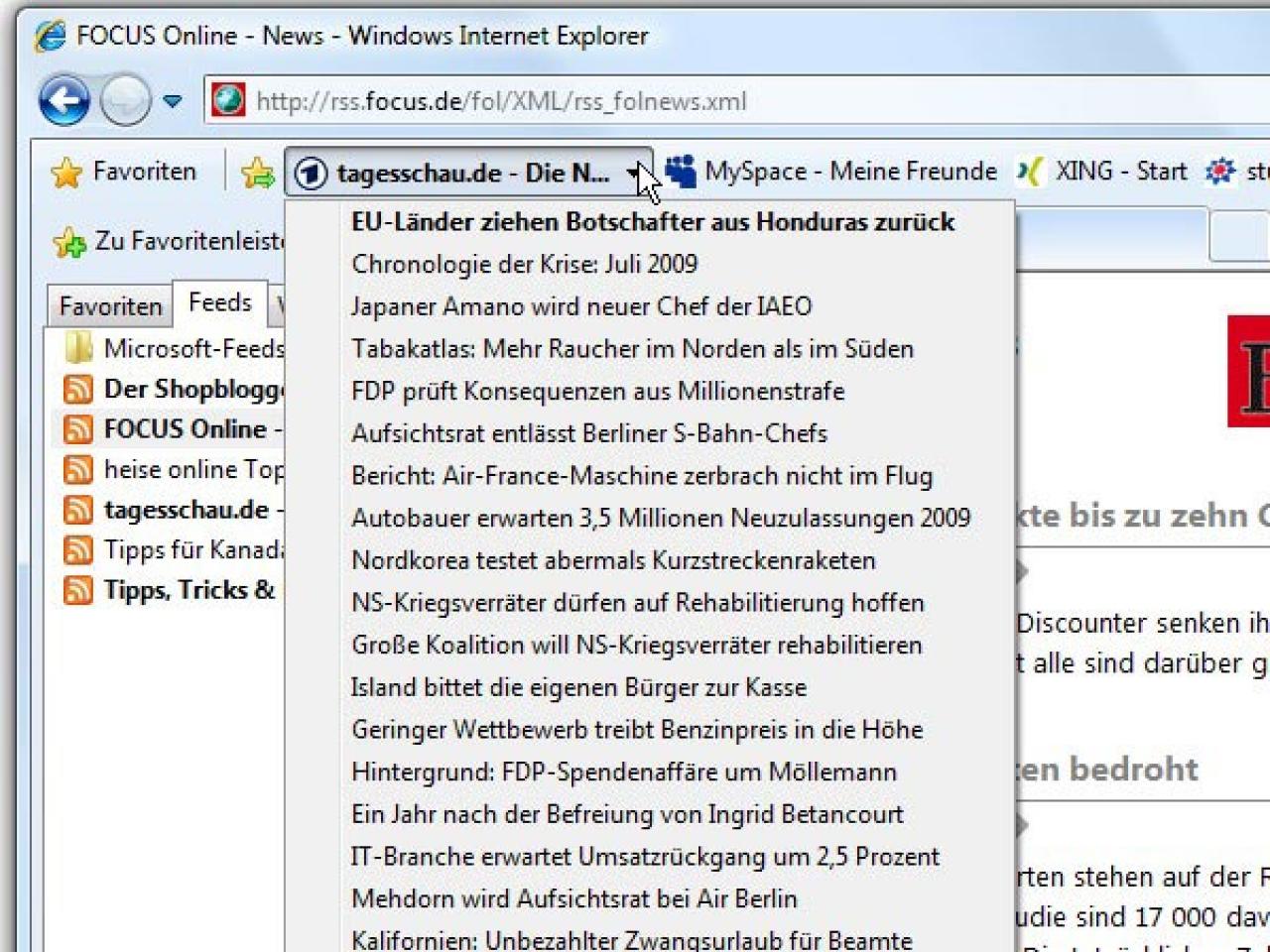Select the FOCUS Online feed

(173, 429)
